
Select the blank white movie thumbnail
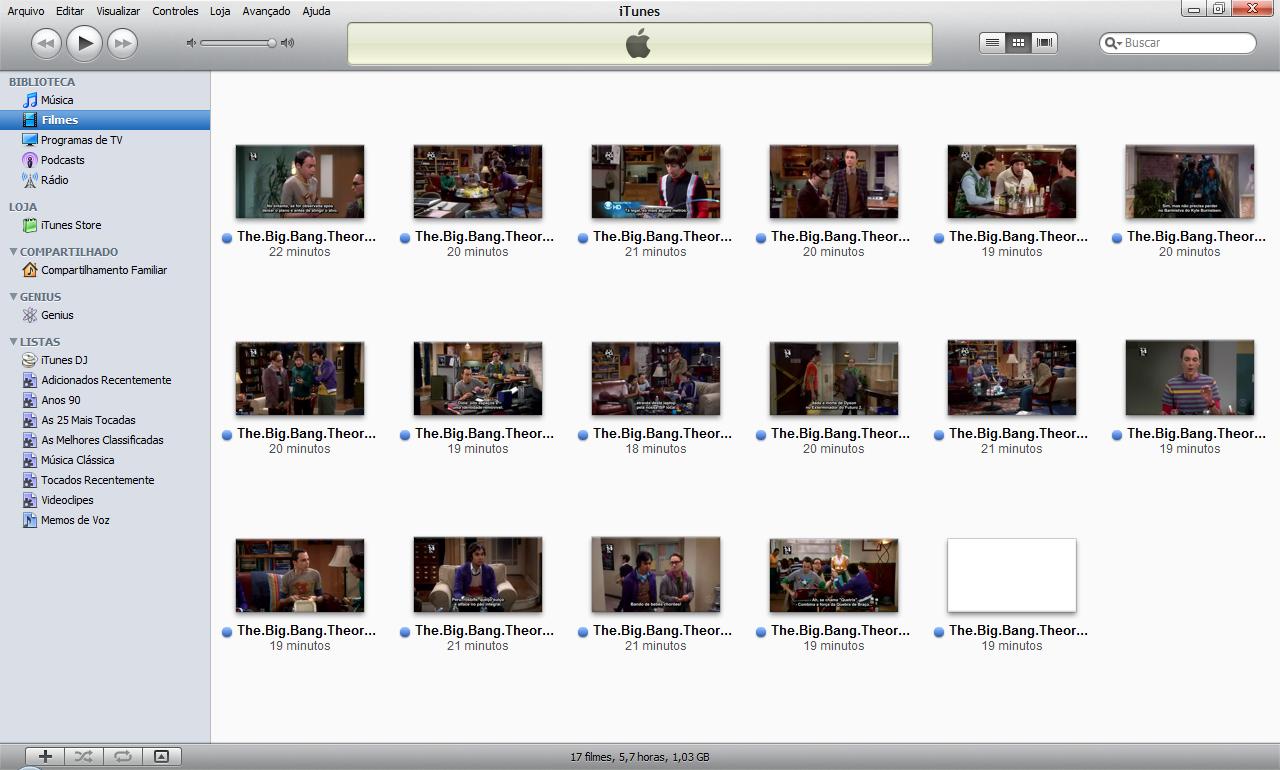(x=1012, y=575)
